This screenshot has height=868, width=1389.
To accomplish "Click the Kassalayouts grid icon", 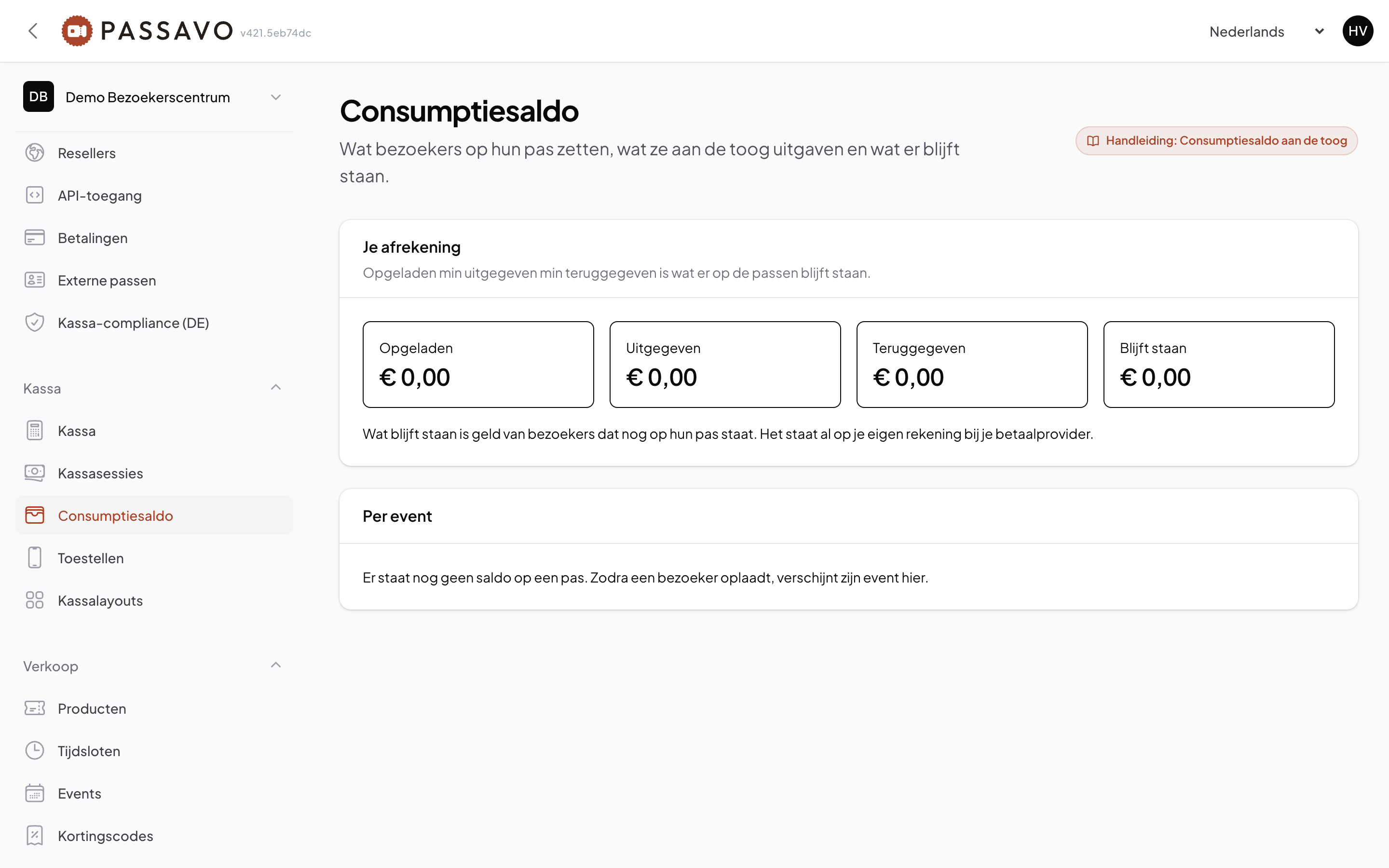I will click(x=34, y=600).
